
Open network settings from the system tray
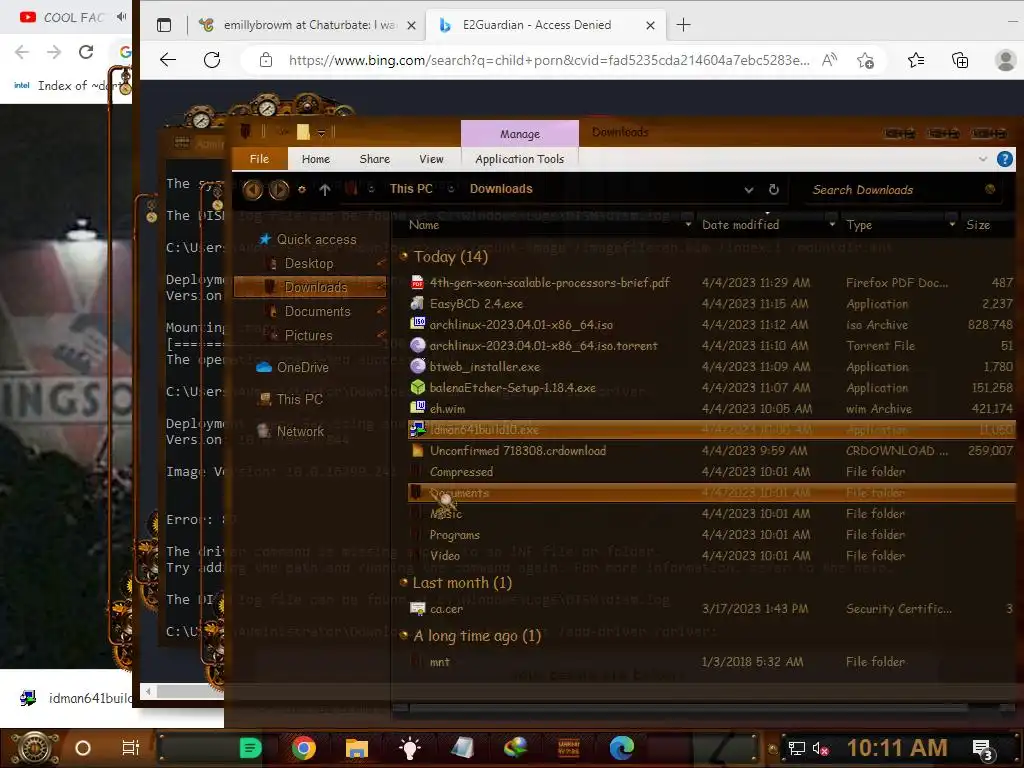click(x=796, y=748)
